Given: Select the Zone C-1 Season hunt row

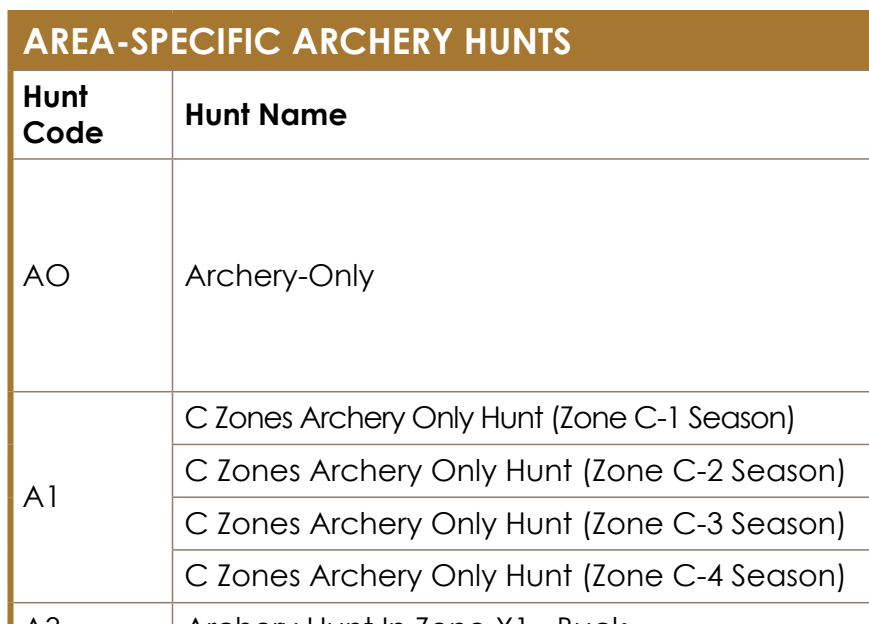Looking at the screenshot, I should coord(521,418).
